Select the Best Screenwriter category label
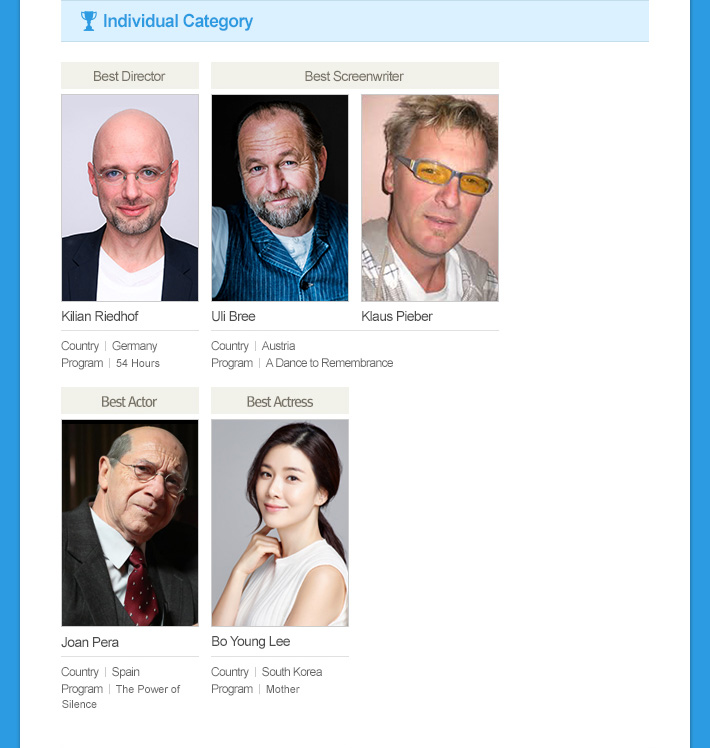 (355, 76)
